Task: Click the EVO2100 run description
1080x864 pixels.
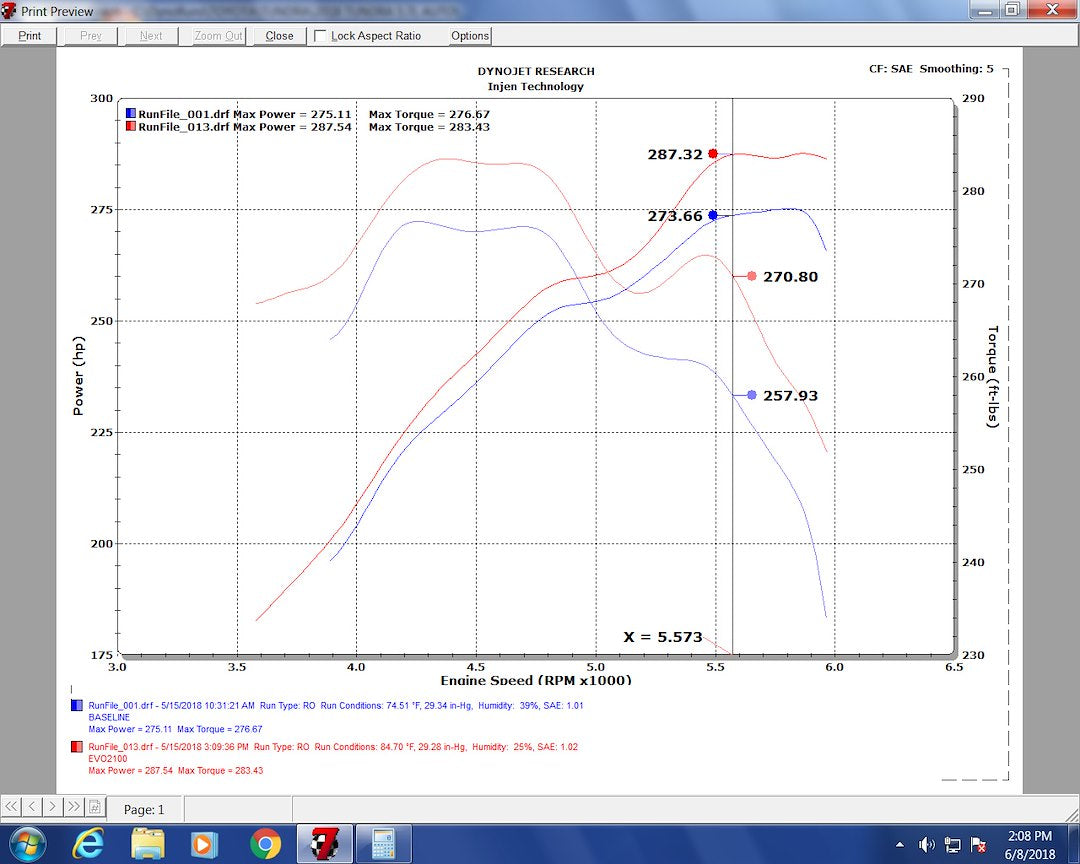Action: click(107, 759)
